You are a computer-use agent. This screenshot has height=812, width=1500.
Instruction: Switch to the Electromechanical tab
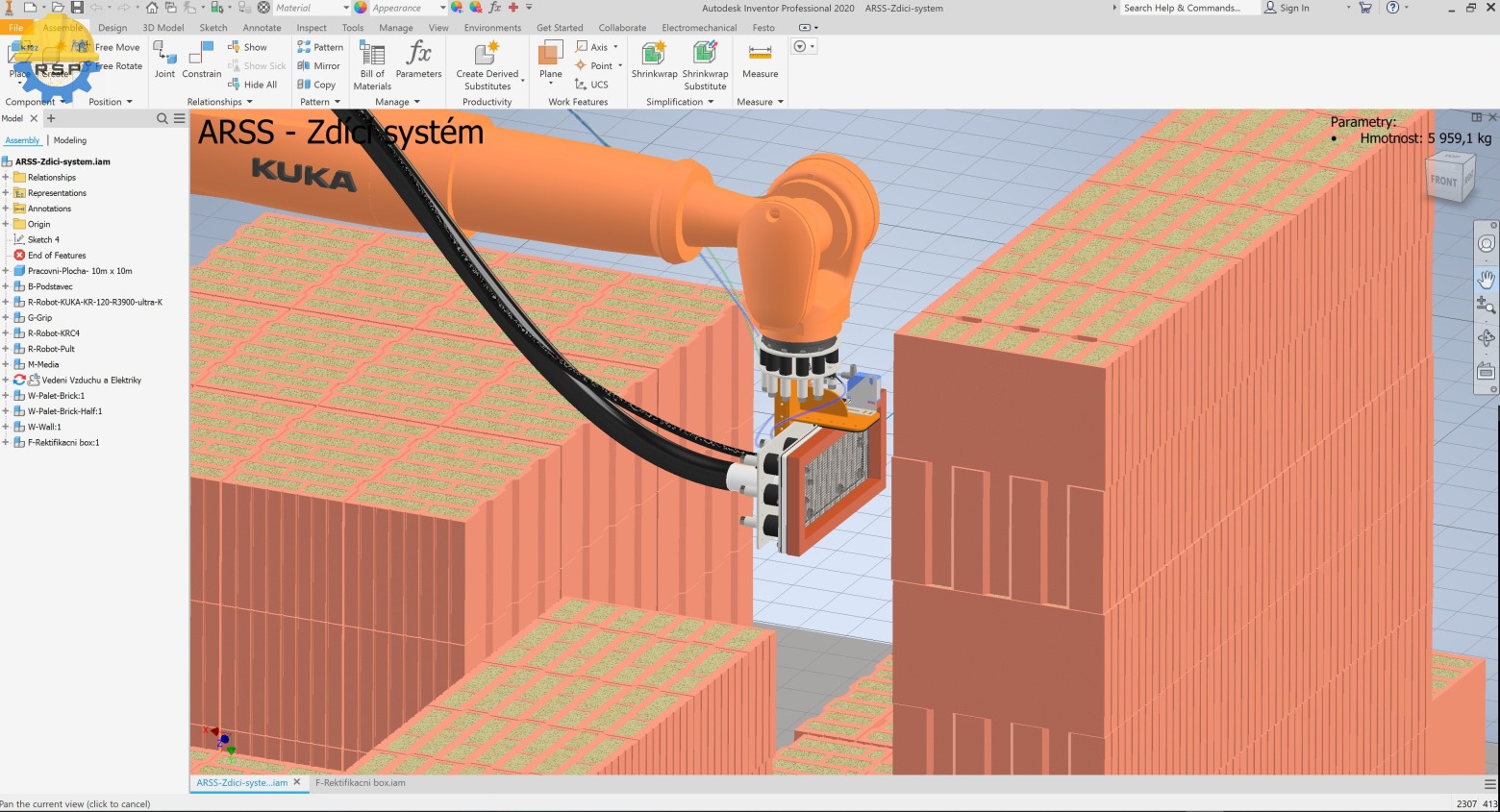pos(700,28)
